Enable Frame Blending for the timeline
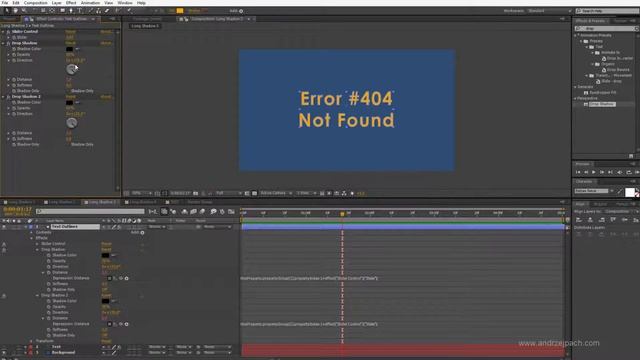 tap(193, 211)
